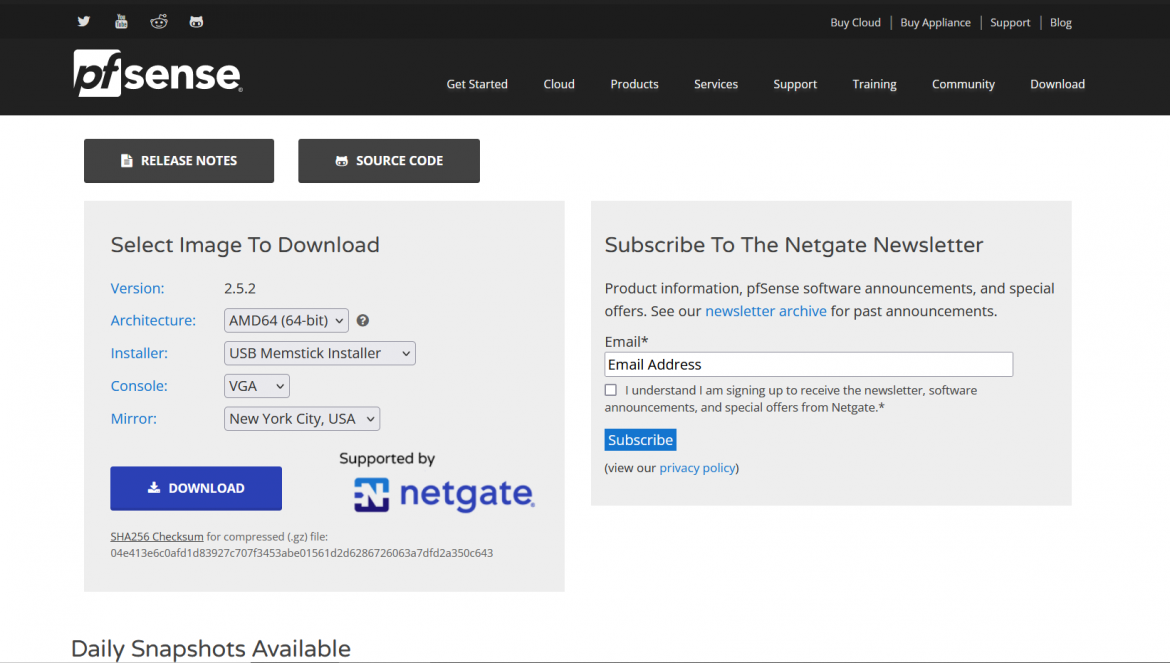This screenshot has height=663, width=1170.
Task: Click the blue Download button
Action: [x=196, y=488]
